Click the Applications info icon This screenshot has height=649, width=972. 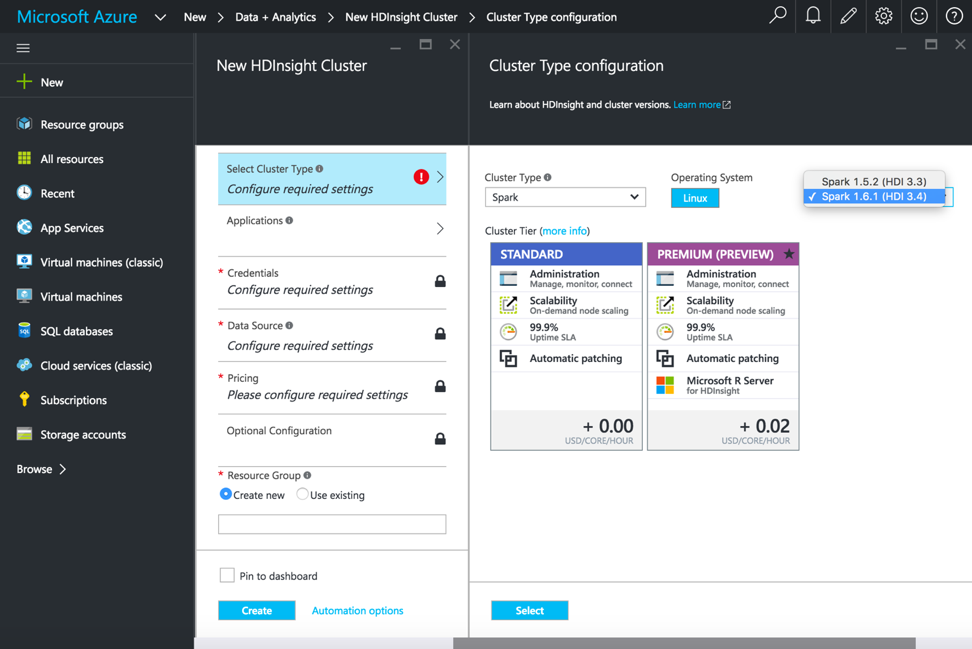coord(289,220)
